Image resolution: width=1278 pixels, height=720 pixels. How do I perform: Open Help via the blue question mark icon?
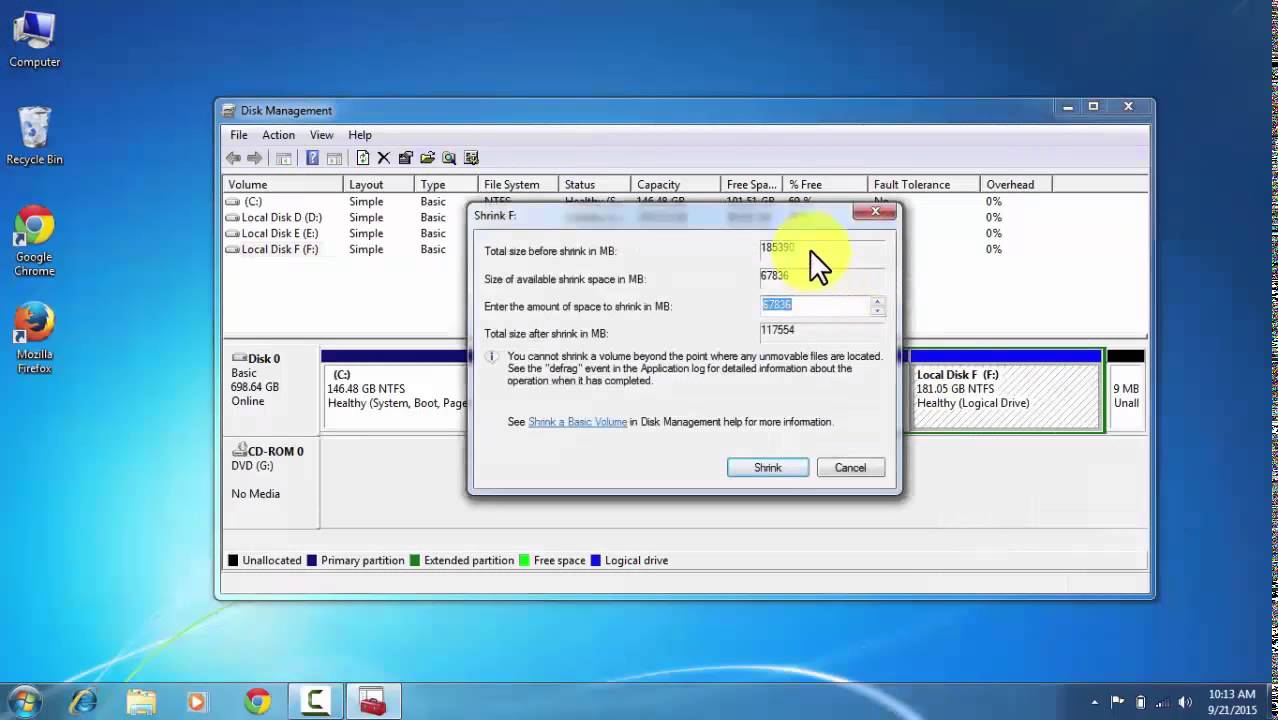(x=312, y=158)
